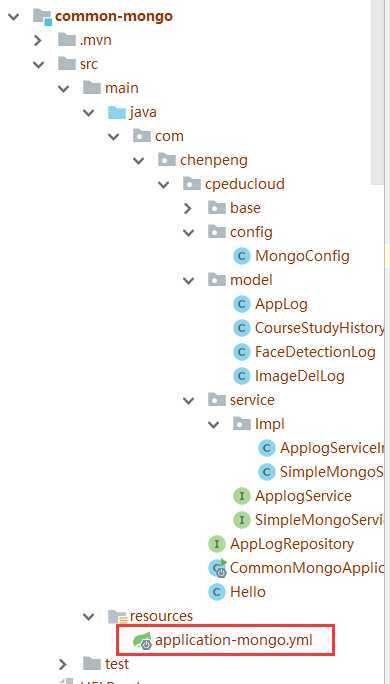
Task: Click the AppLogRepository interface icon
Action: (x=216, y=544)
